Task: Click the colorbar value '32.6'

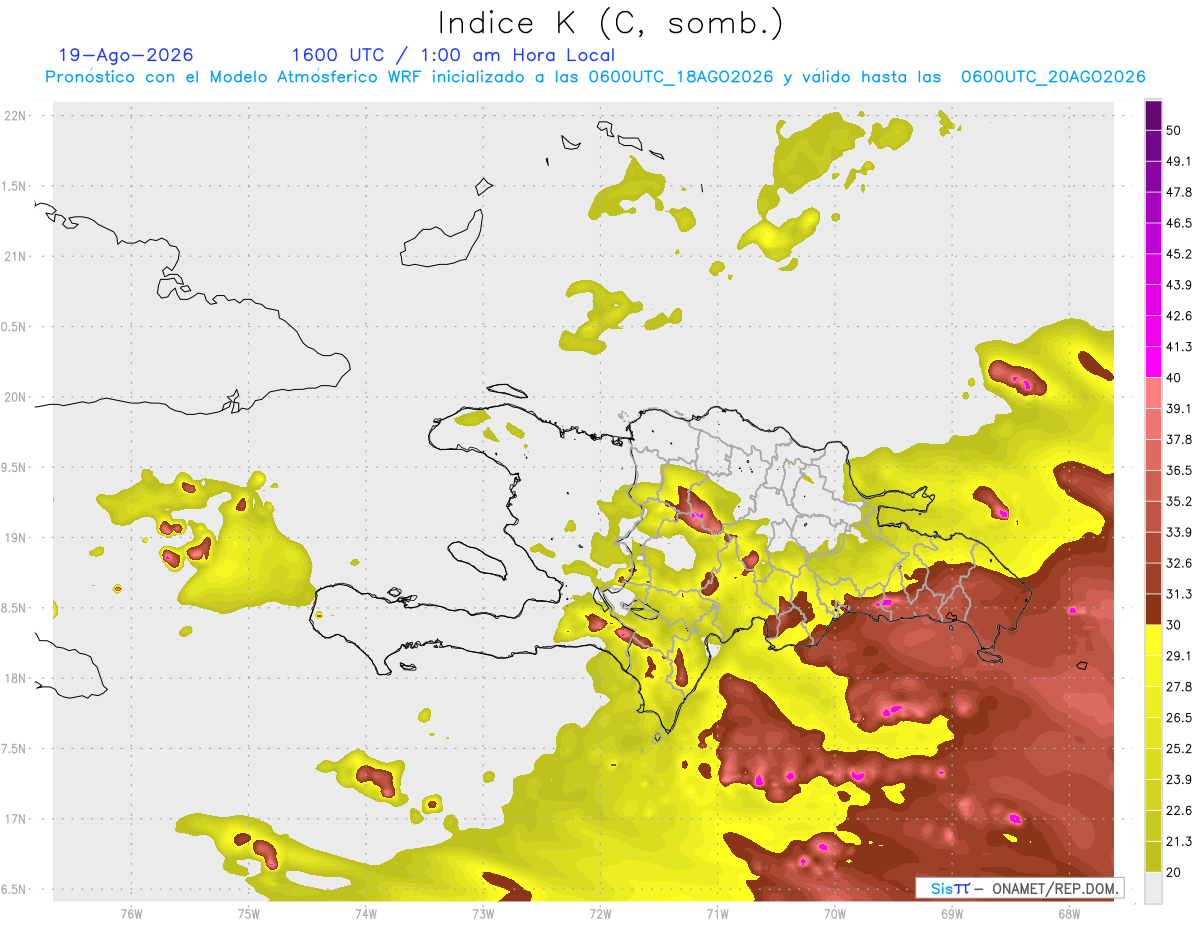Action: (x=1179, y=563)
